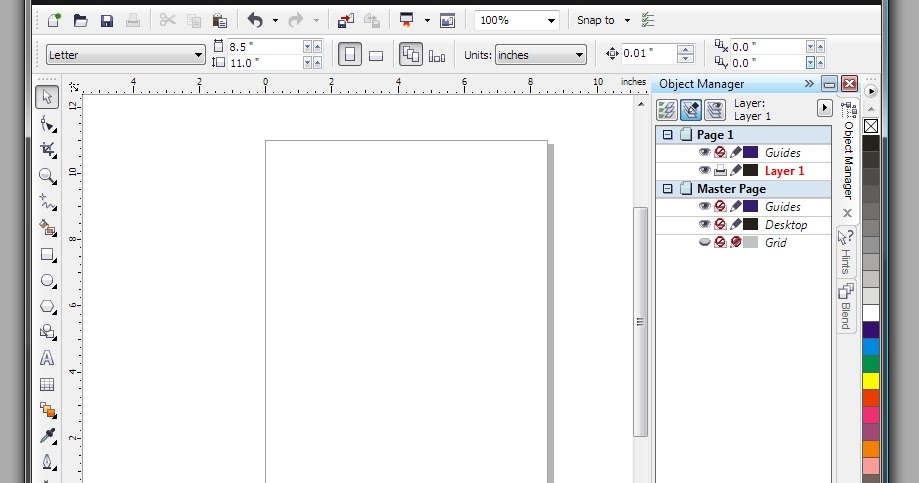Collapse docker with double chevron button
The image size is (919, 483).
[809, 83]
